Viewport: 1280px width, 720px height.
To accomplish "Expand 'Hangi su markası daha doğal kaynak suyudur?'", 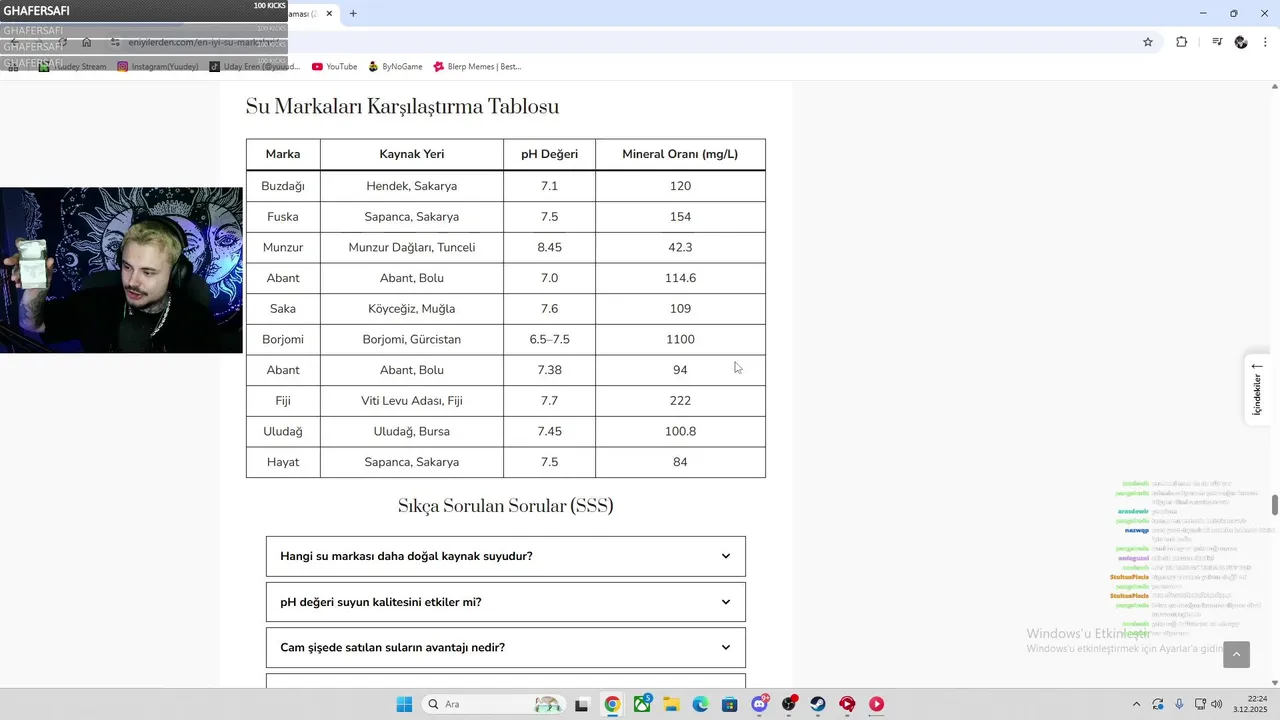I will coord(506,556).
